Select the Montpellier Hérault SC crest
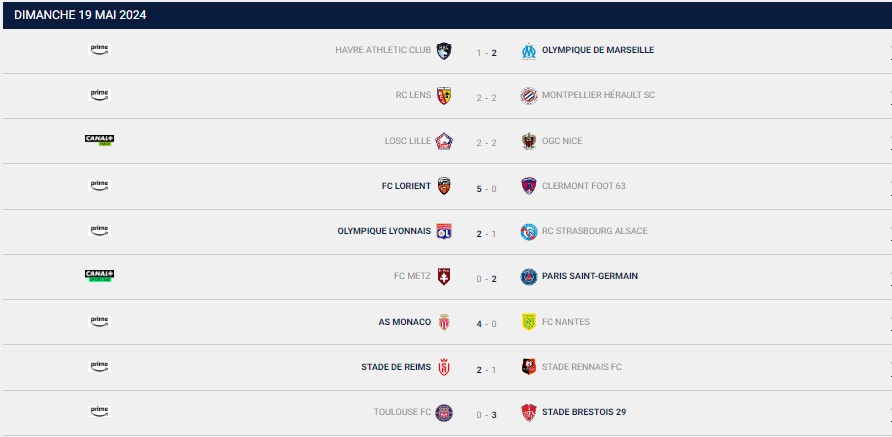Image resolution: width=892 pixels, height=437 pixels. [528, 96]
